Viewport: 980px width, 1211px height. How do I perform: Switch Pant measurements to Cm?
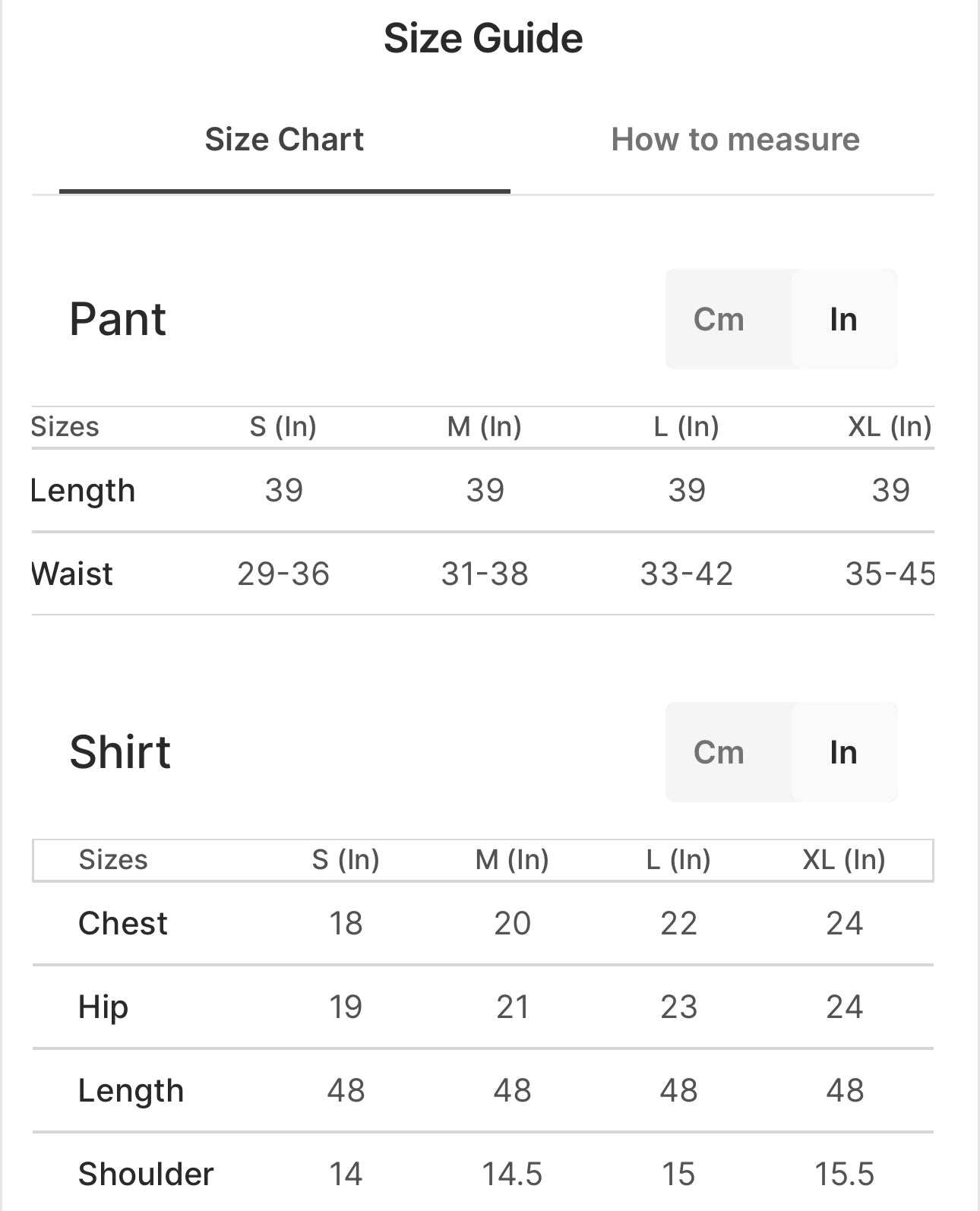coord(719,319)
